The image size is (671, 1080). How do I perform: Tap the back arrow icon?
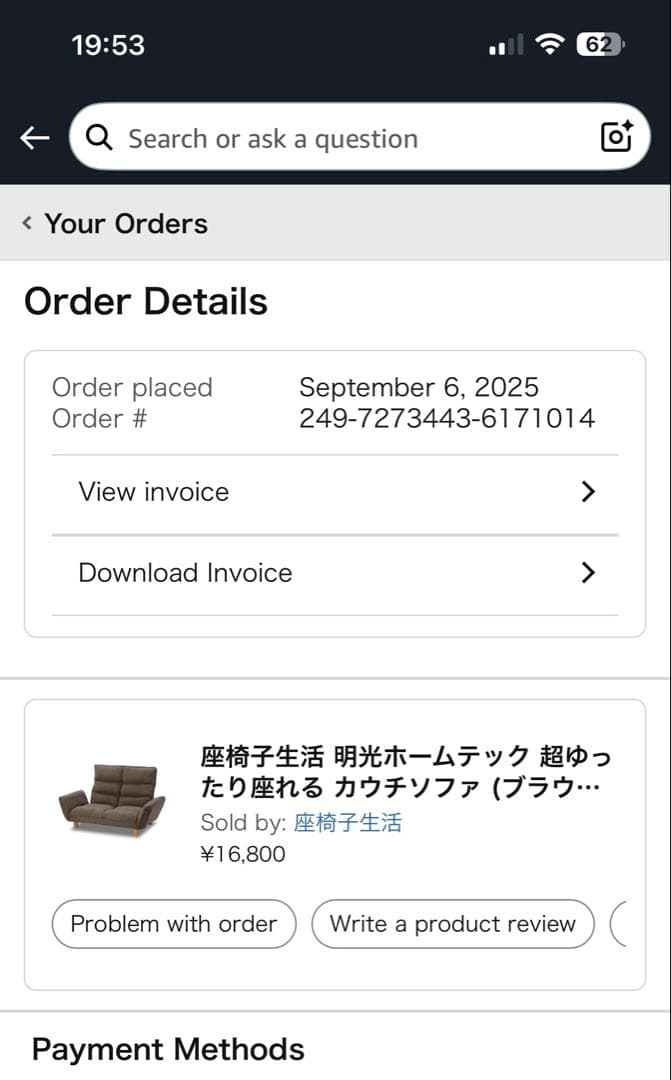pyautogui.click(x=35, y=138)
